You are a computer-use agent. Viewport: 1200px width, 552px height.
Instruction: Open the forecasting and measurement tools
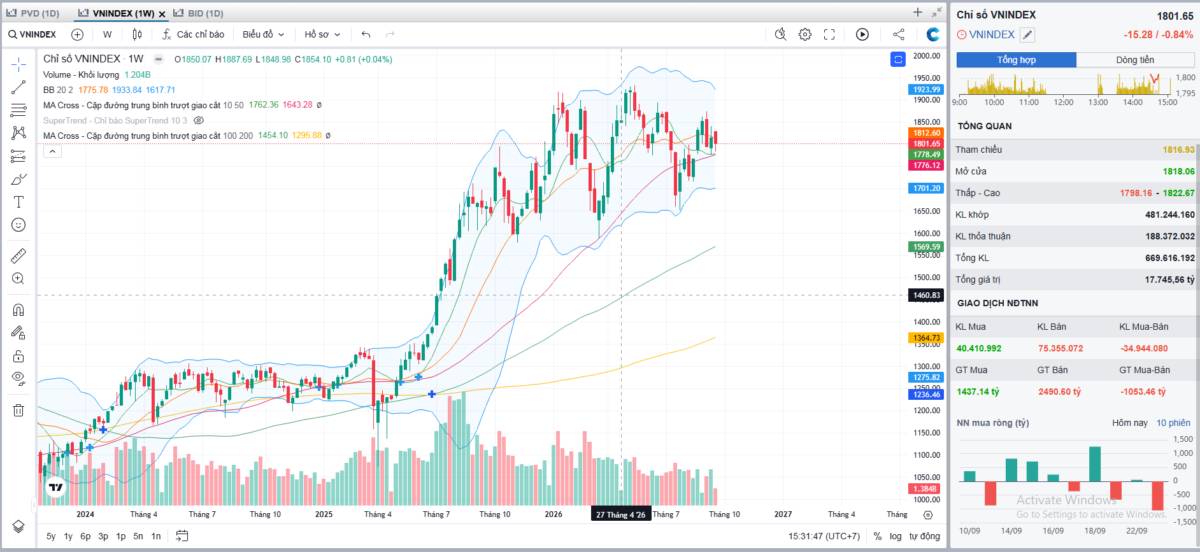(x=18, y=156)
